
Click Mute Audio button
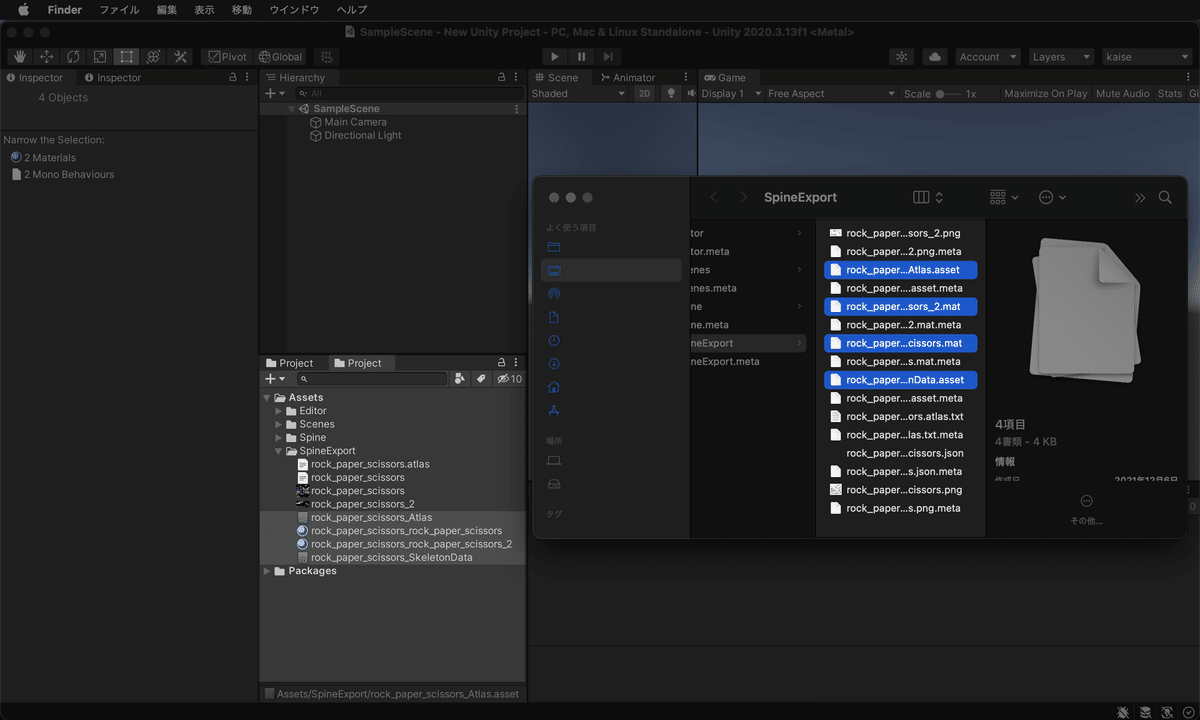[x=1122, y=93]
